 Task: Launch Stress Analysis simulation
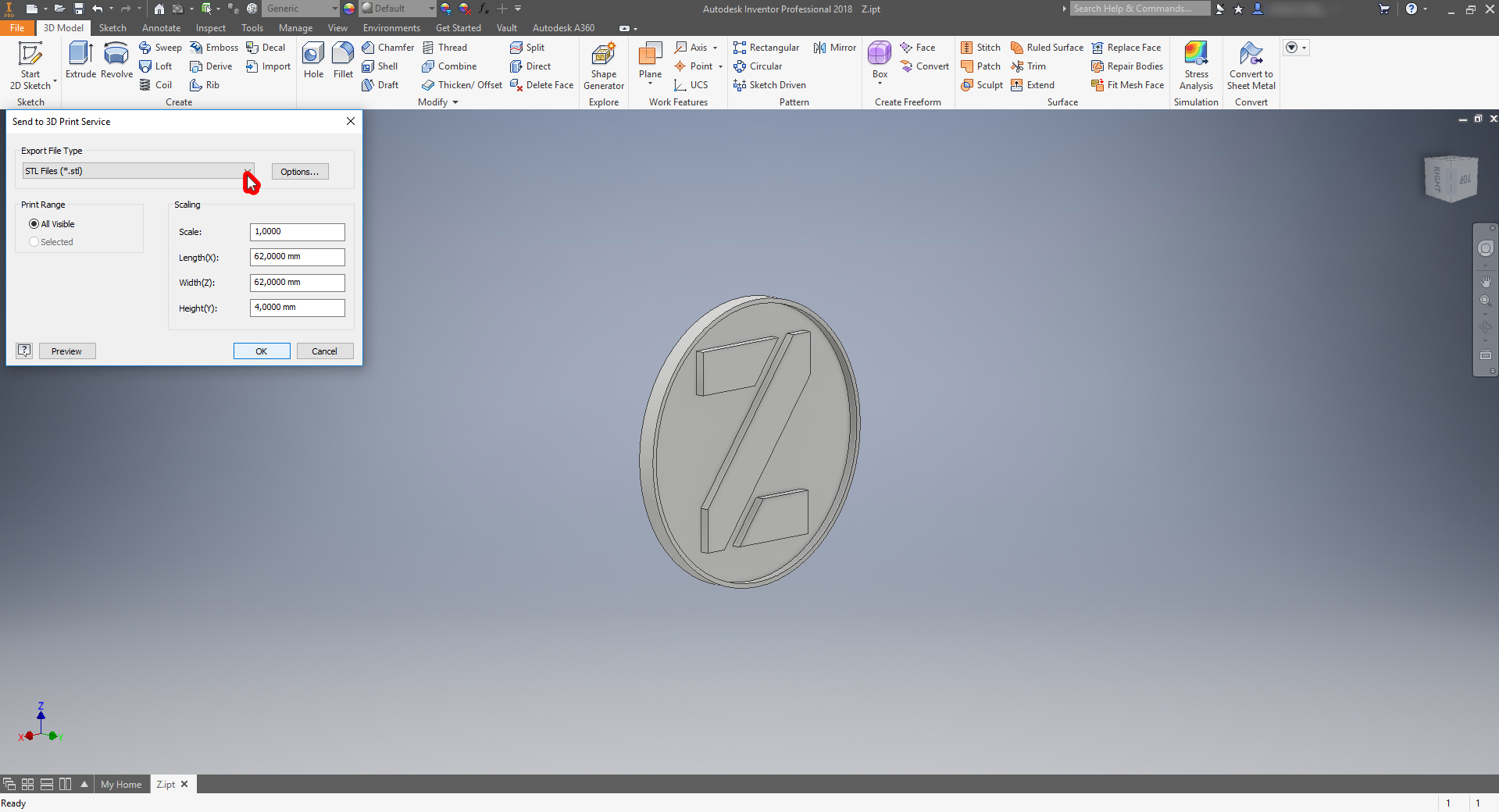click(1196, 55)
